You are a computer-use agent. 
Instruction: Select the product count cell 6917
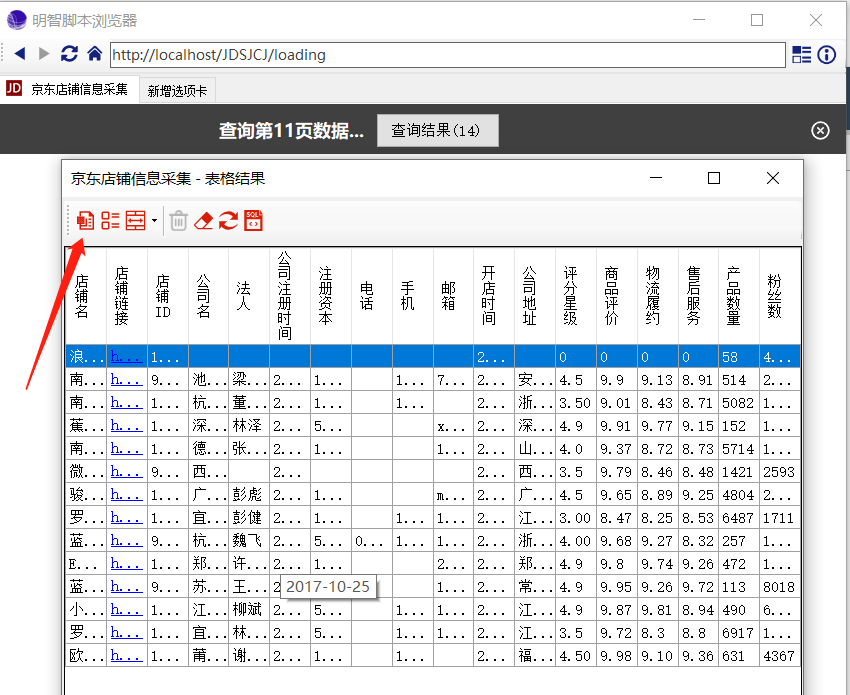click(739, 633)
